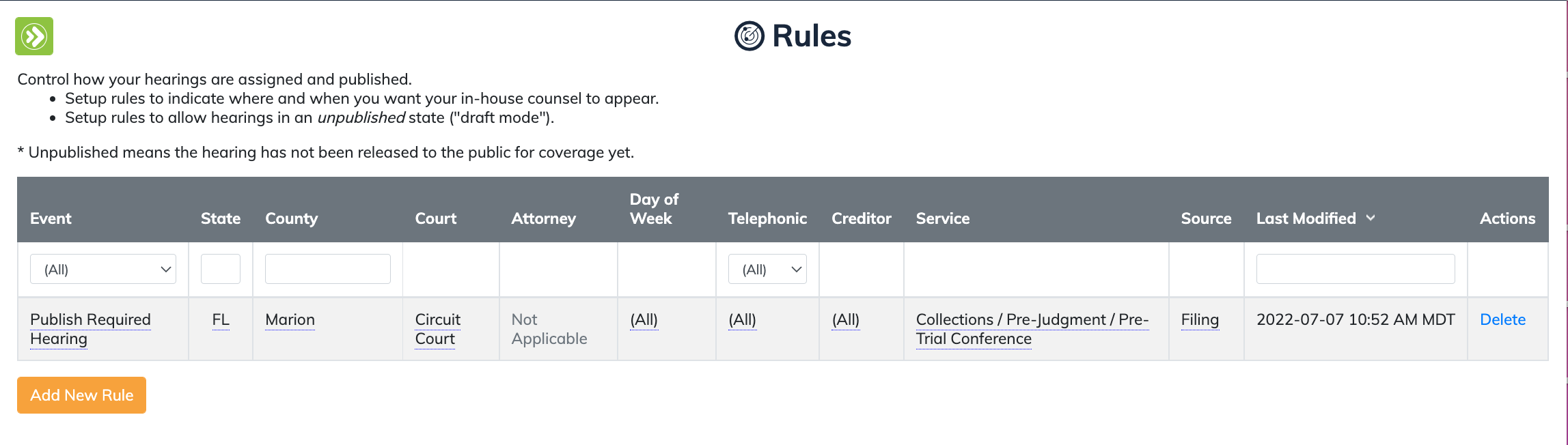Image resolution: width=1568 pixels, height=445 pixels.
Task: Sort by the Event column header
Action: tap(51, 218)
